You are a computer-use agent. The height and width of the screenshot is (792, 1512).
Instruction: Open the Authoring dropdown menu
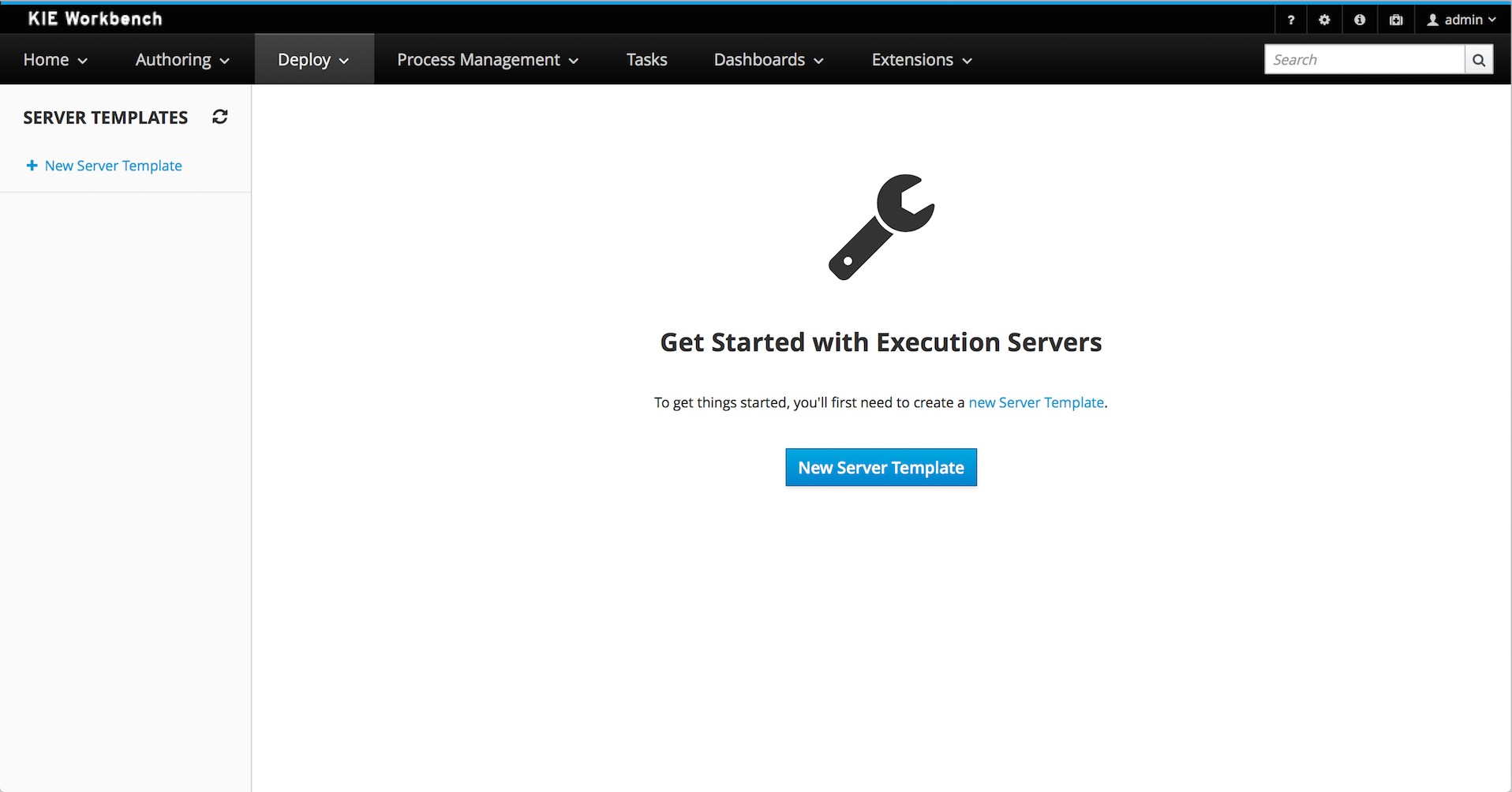coord(182,60)
